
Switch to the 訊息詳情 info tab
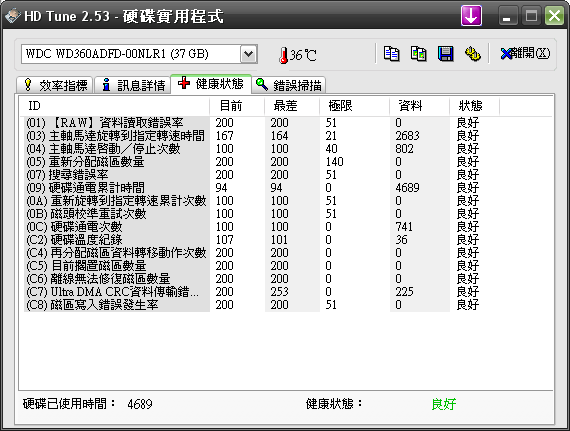point(133,85)
